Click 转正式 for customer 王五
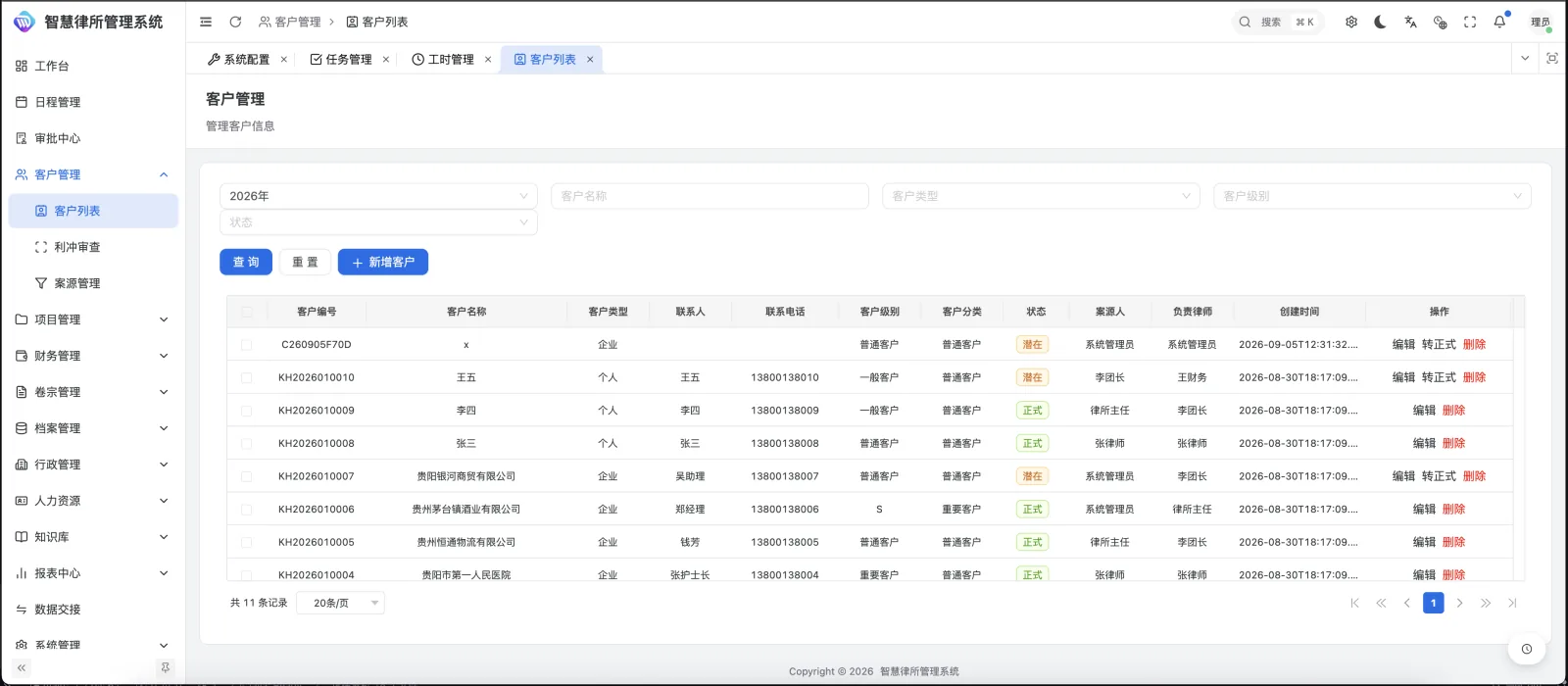Image resolution: width=1568 pixels, height=686 pixels. [1439, 377]
